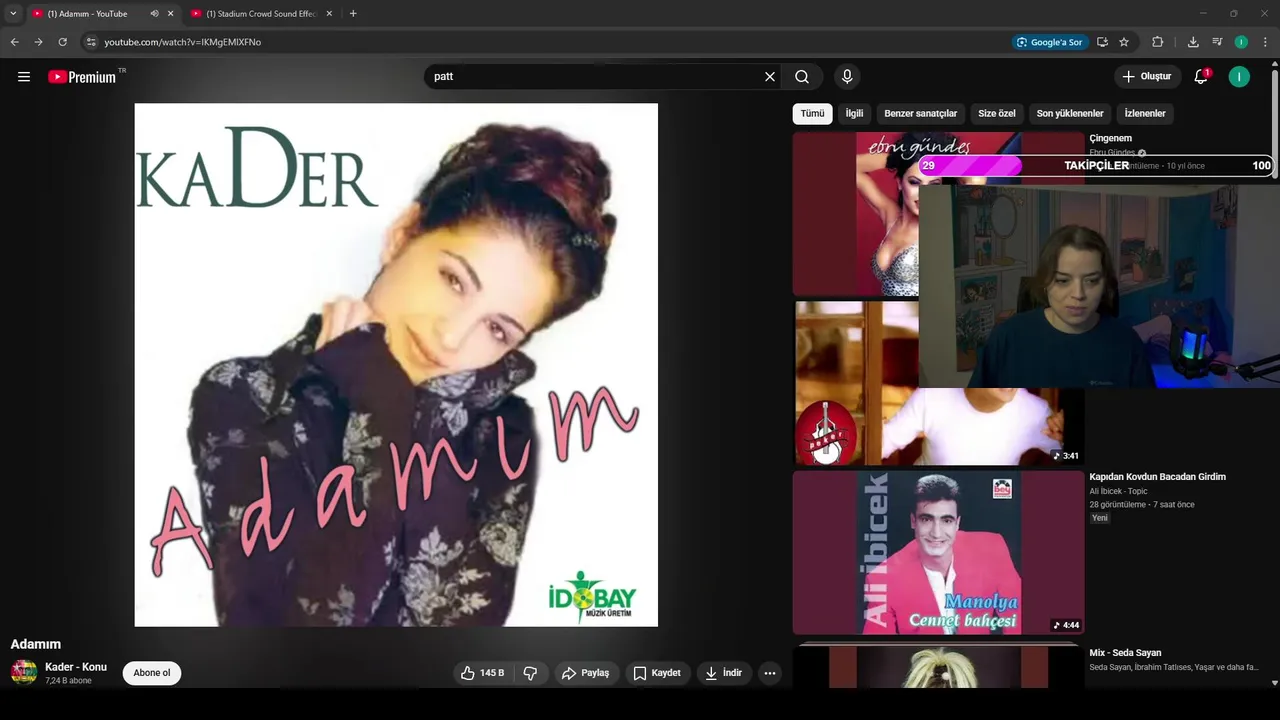Open more actions three-dot menu
This screenshot has height=720, width=1280.
(x=770, y=673)
